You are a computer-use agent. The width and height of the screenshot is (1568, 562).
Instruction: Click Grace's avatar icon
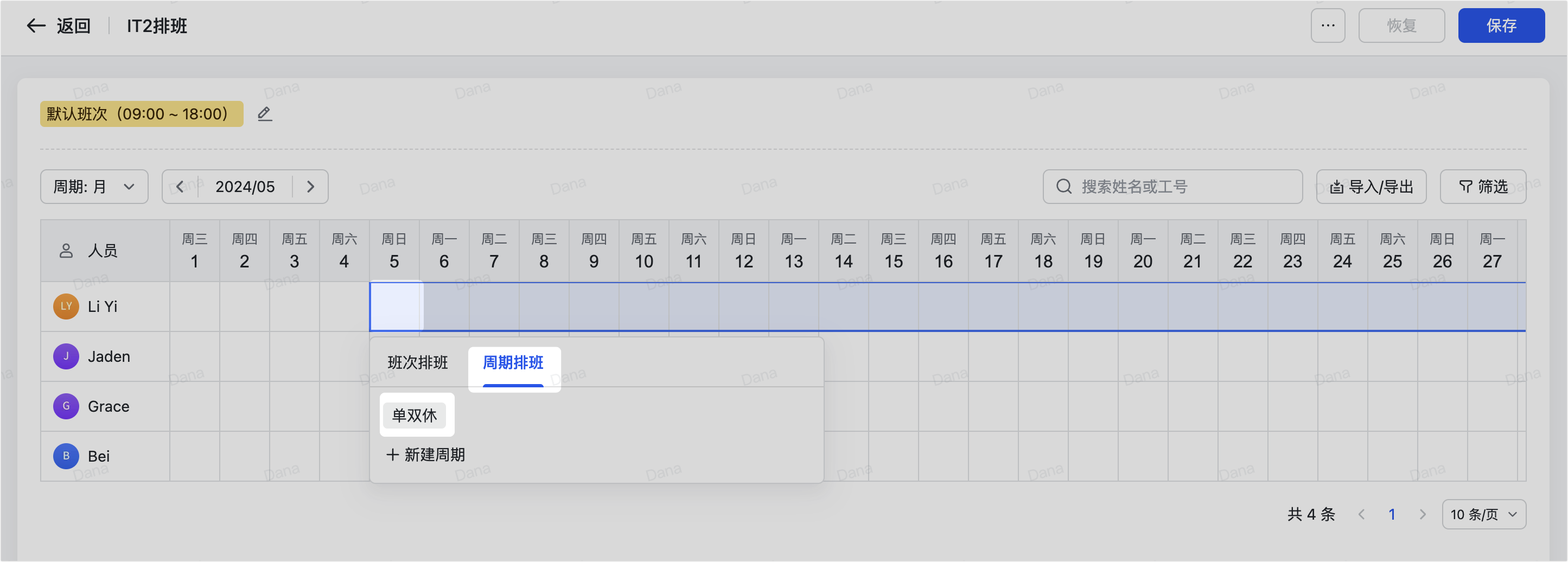click(66, 406)
